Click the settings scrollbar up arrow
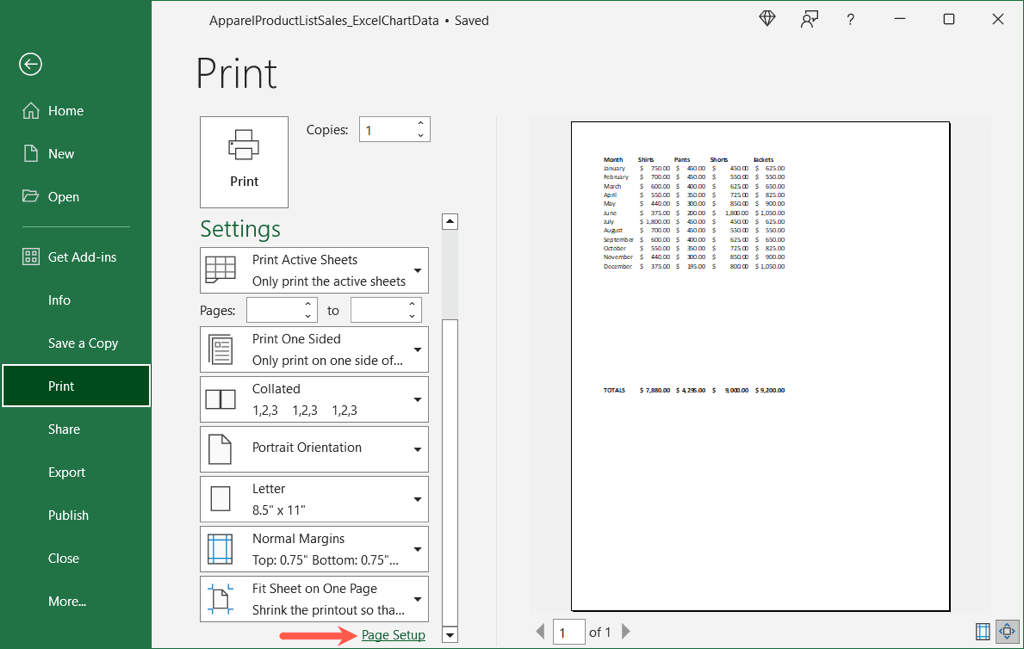Viewport: 1024px width, 649px height. click(450, 221)
